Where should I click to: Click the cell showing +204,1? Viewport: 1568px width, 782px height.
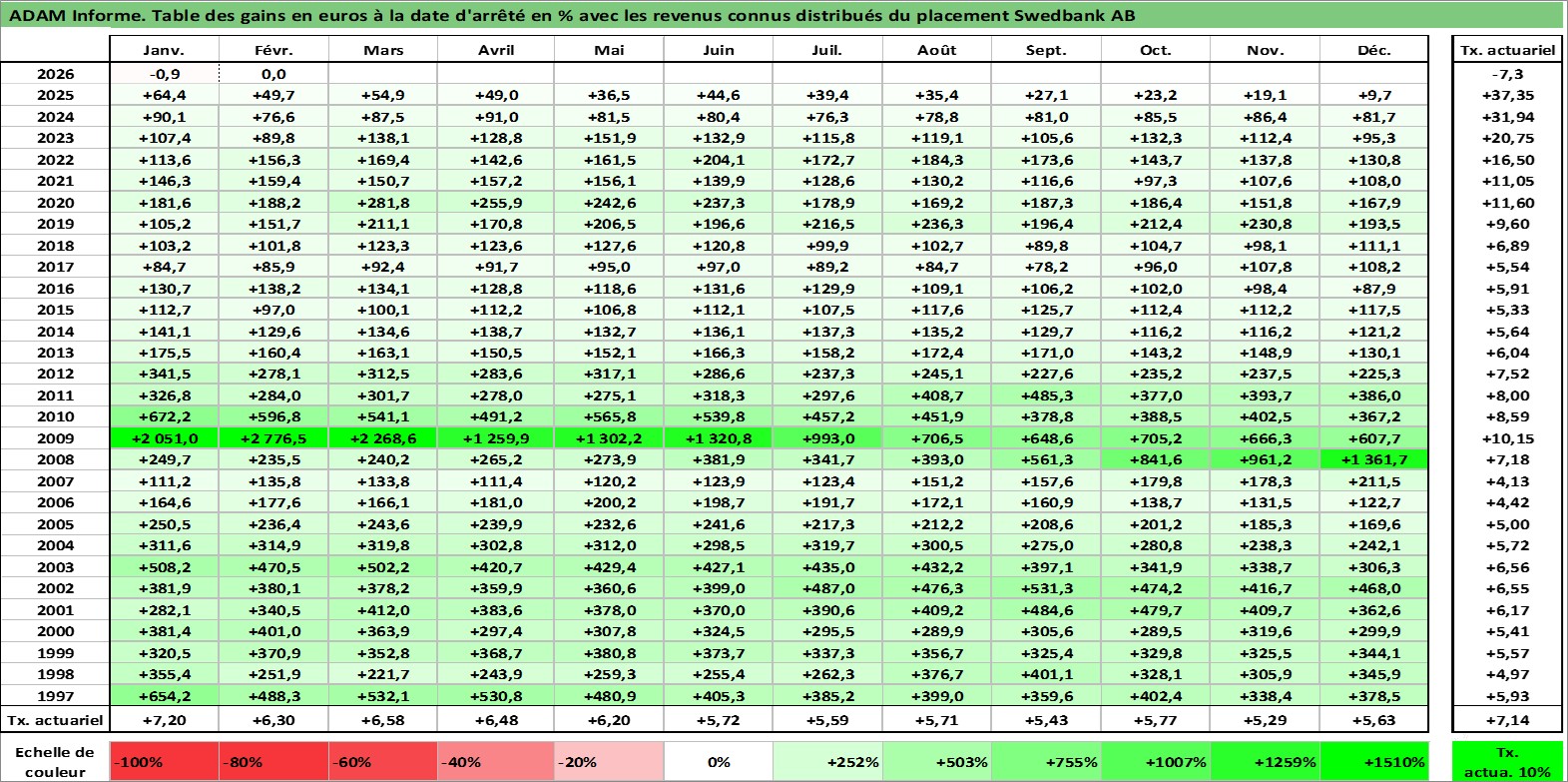point(719,160)
